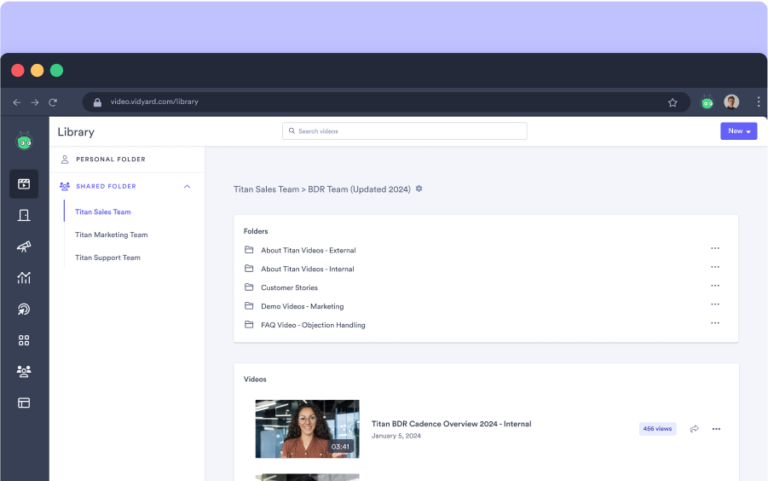The height and width of the screenshot is (481, 768).
Task: Open Demo Videos - Marketing folder
Action: (301, 306)
